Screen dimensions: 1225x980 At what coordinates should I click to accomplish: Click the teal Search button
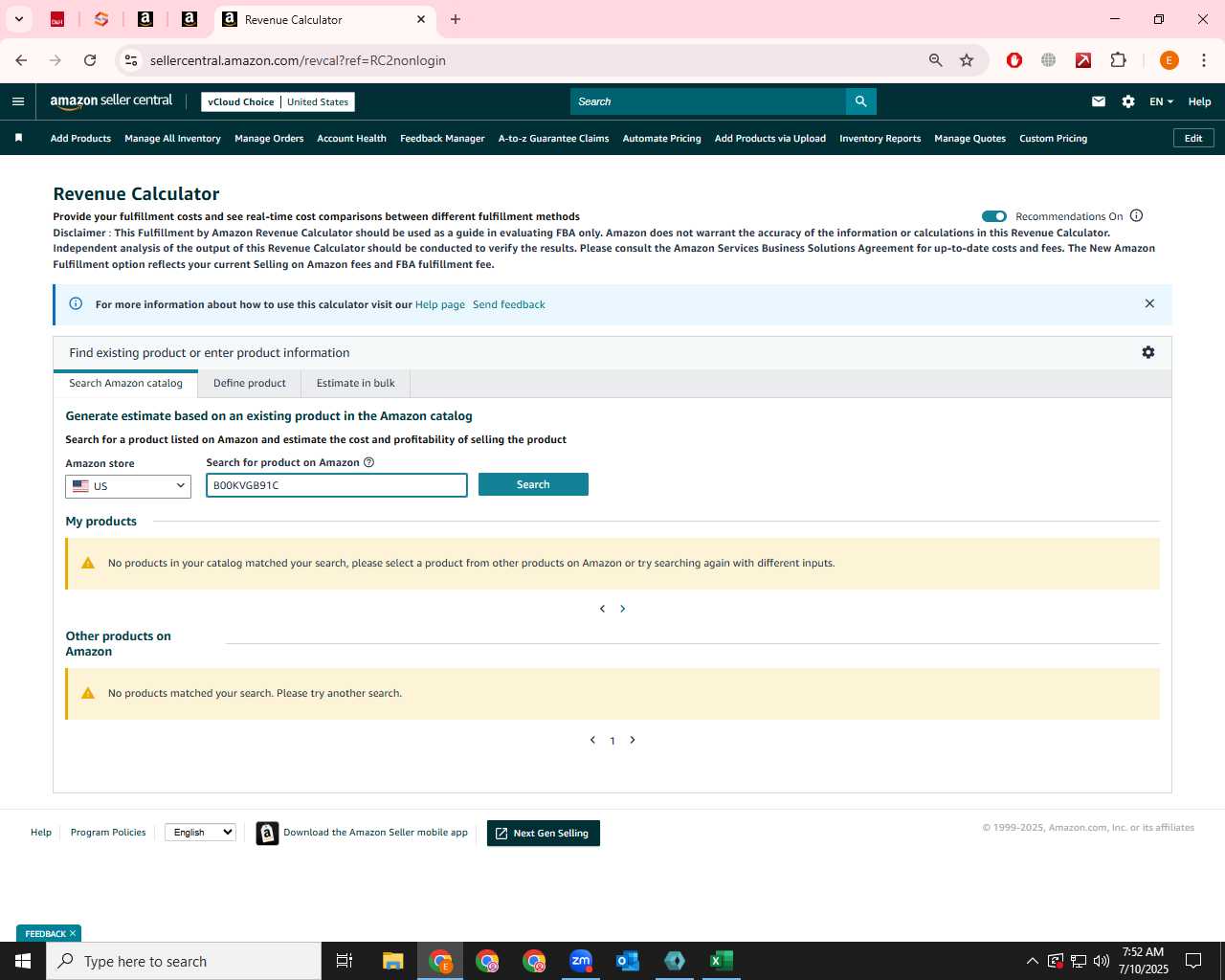click(x=533, y=484)
